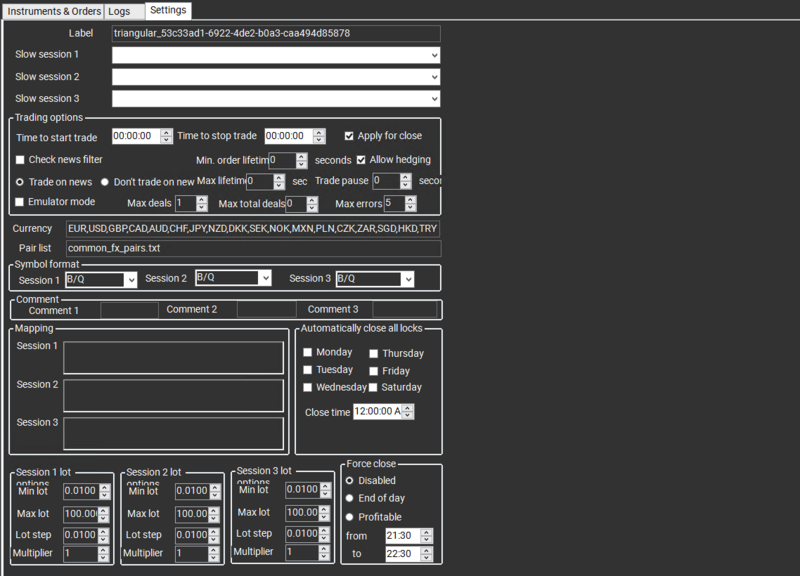800x576 pixels.
Task: Increase the Close time using its spinner
Action: tap(405, 406)
